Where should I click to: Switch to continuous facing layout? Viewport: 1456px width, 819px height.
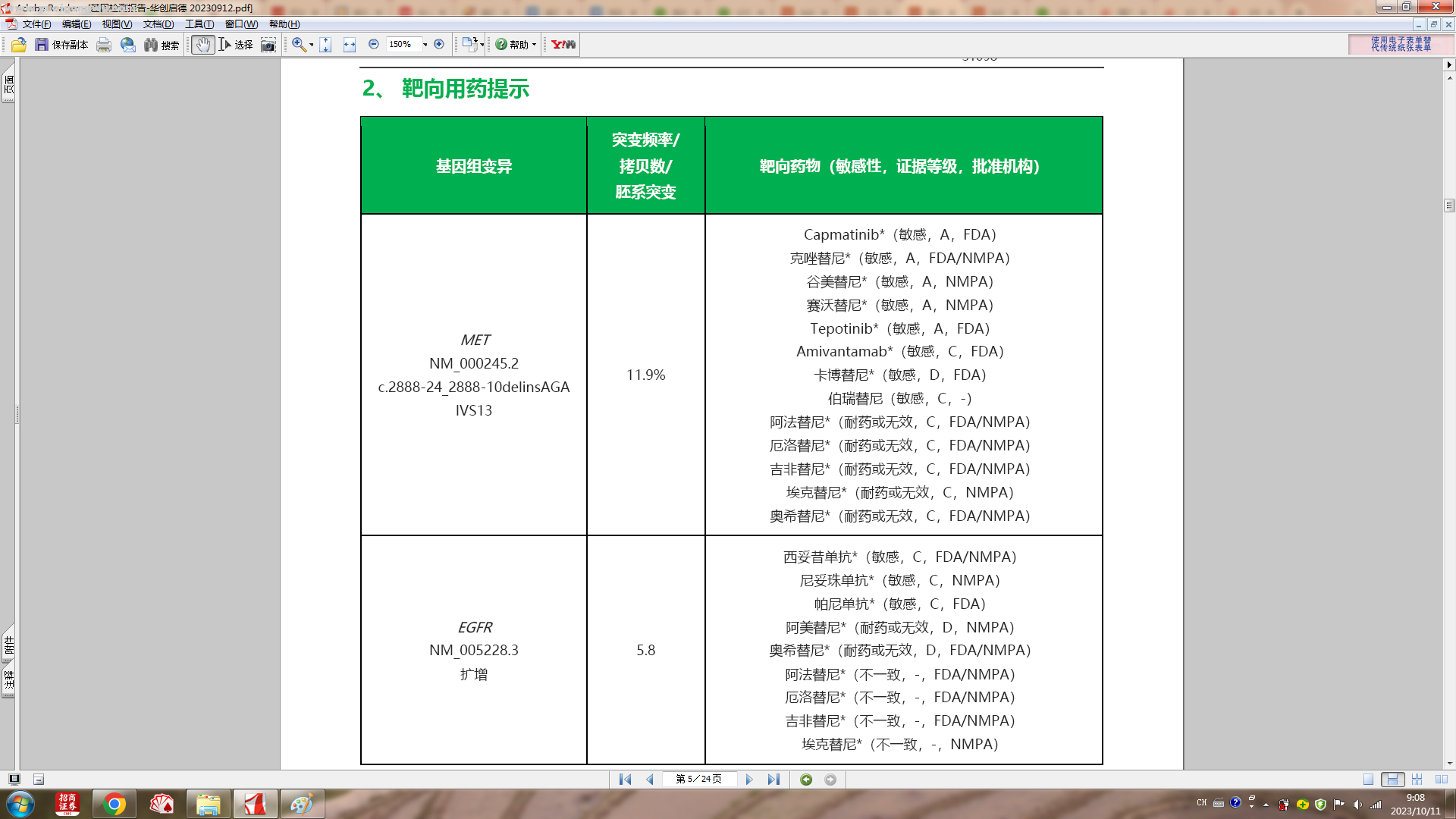tap(1417, 780)
